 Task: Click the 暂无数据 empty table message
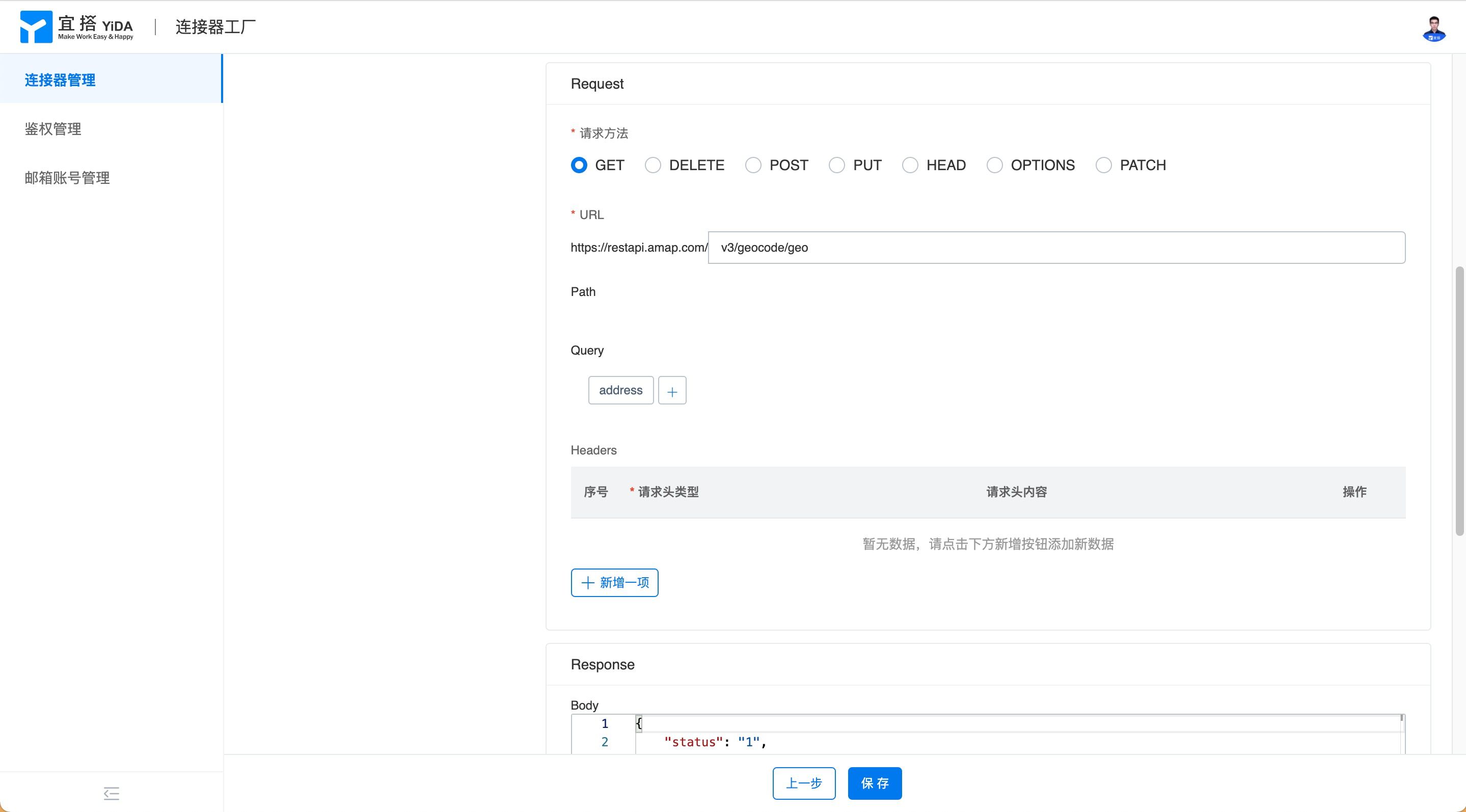pos(988,544)
